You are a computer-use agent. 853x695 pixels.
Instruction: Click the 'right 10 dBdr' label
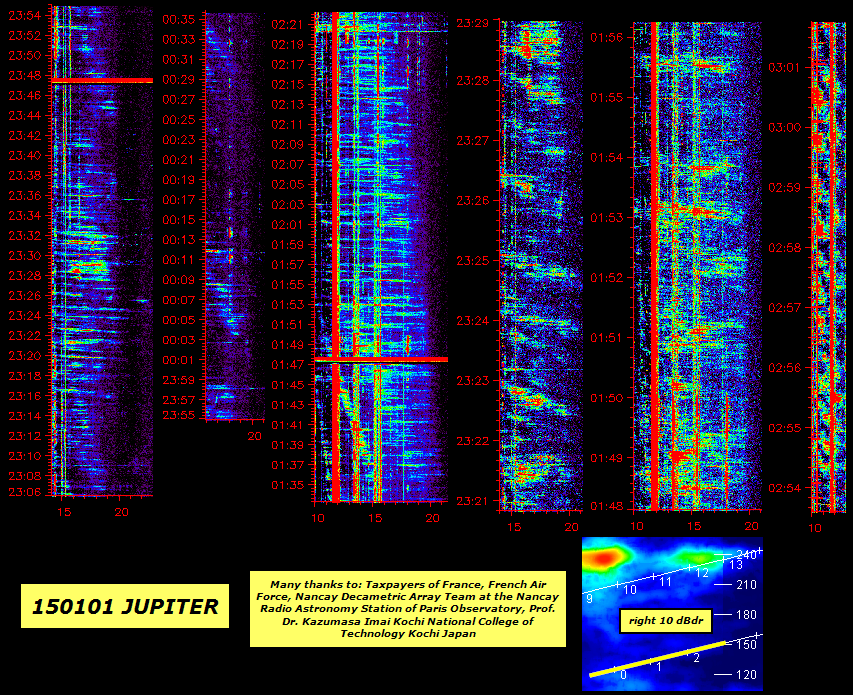666,620
